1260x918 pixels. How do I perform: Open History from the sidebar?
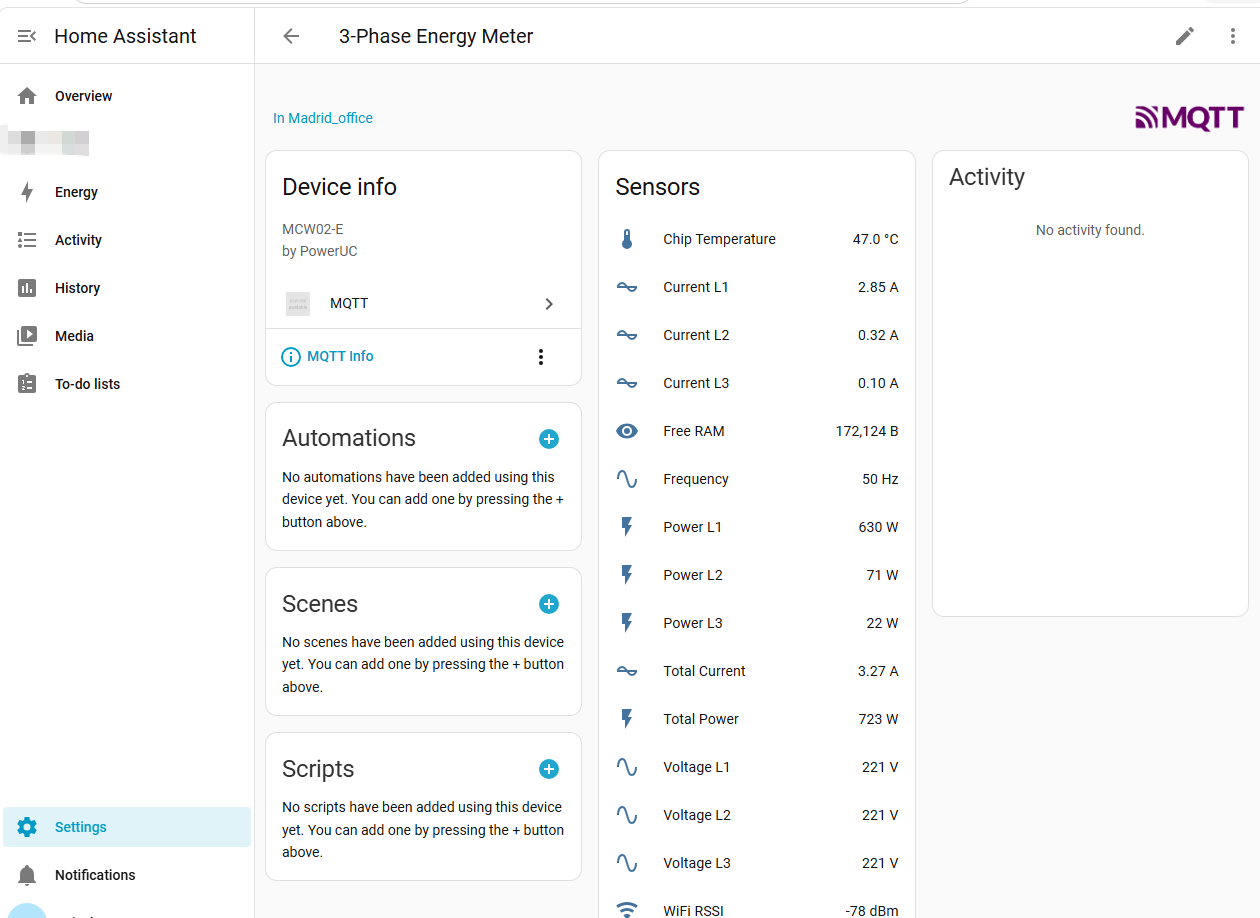tap(127, 288)
